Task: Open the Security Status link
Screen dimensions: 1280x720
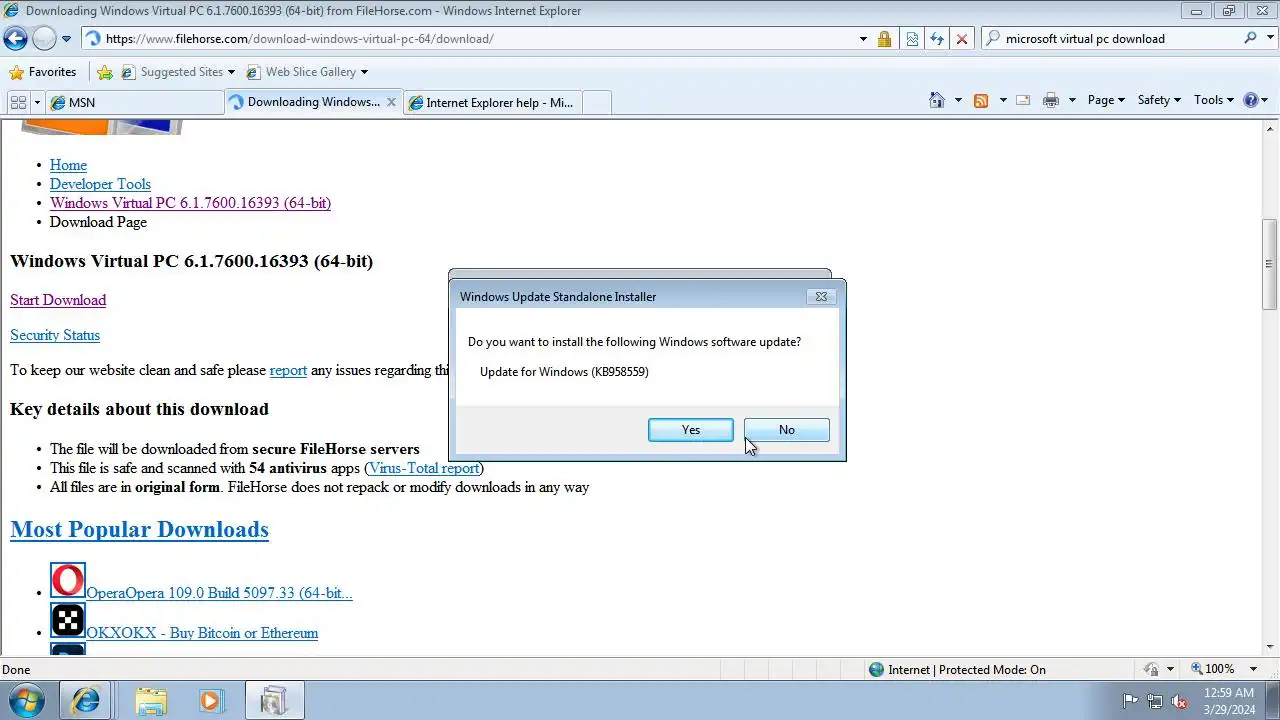Action: point(55,335)
